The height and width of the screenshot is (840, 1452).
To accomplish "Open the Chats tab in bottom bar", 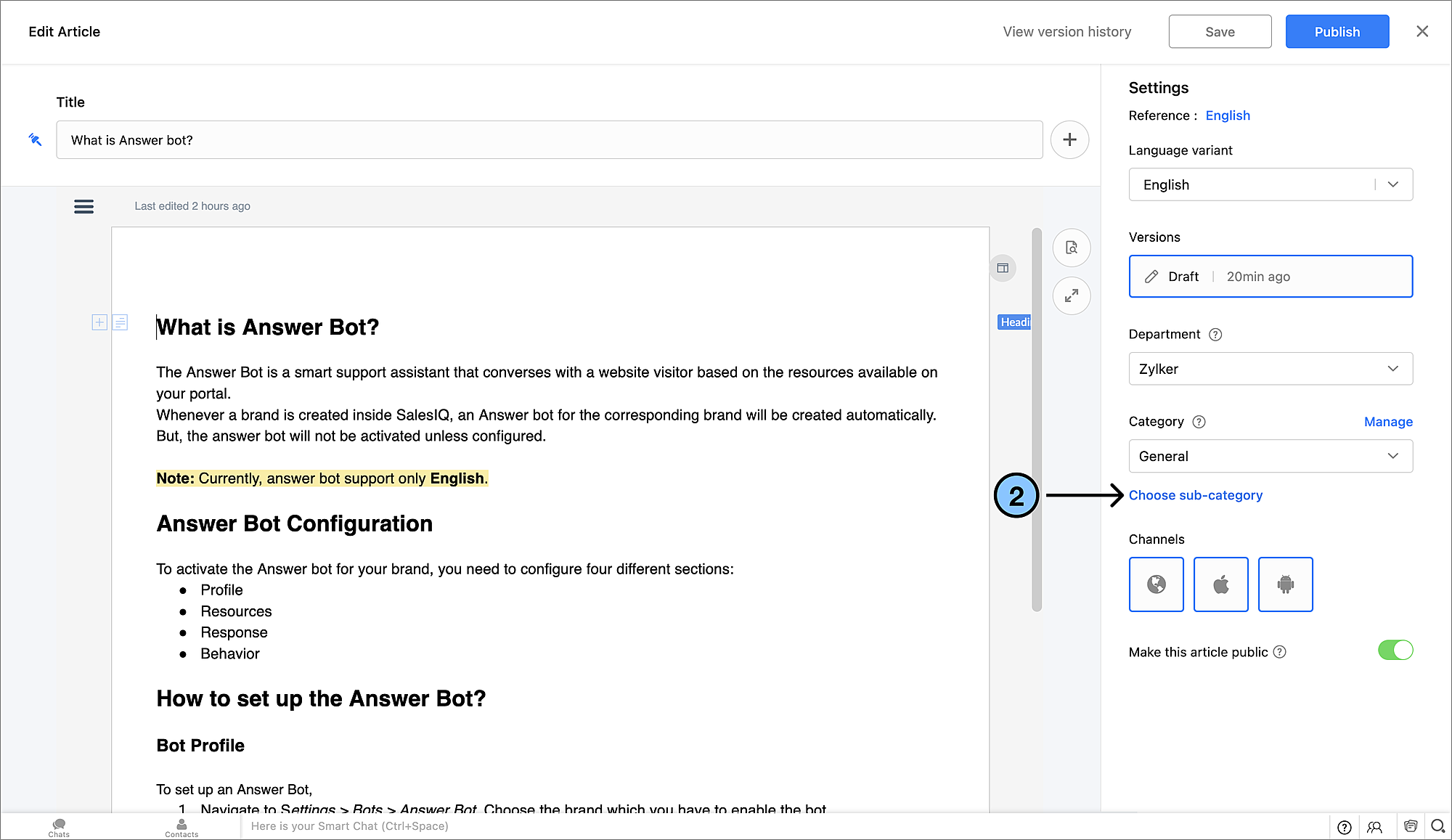I will 59,827.
